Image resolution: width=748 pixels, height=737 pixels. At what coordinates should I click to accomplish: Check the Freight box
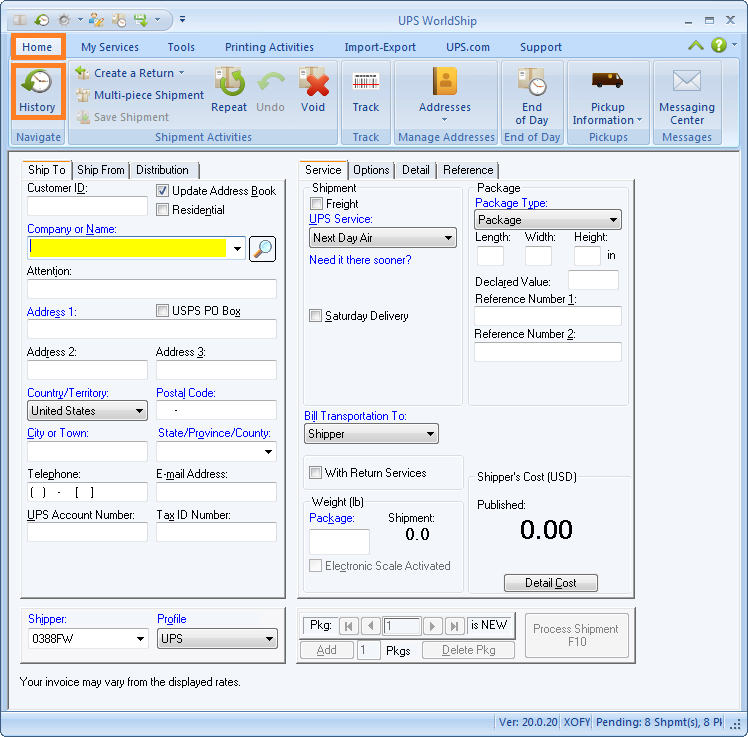point(316,204)
